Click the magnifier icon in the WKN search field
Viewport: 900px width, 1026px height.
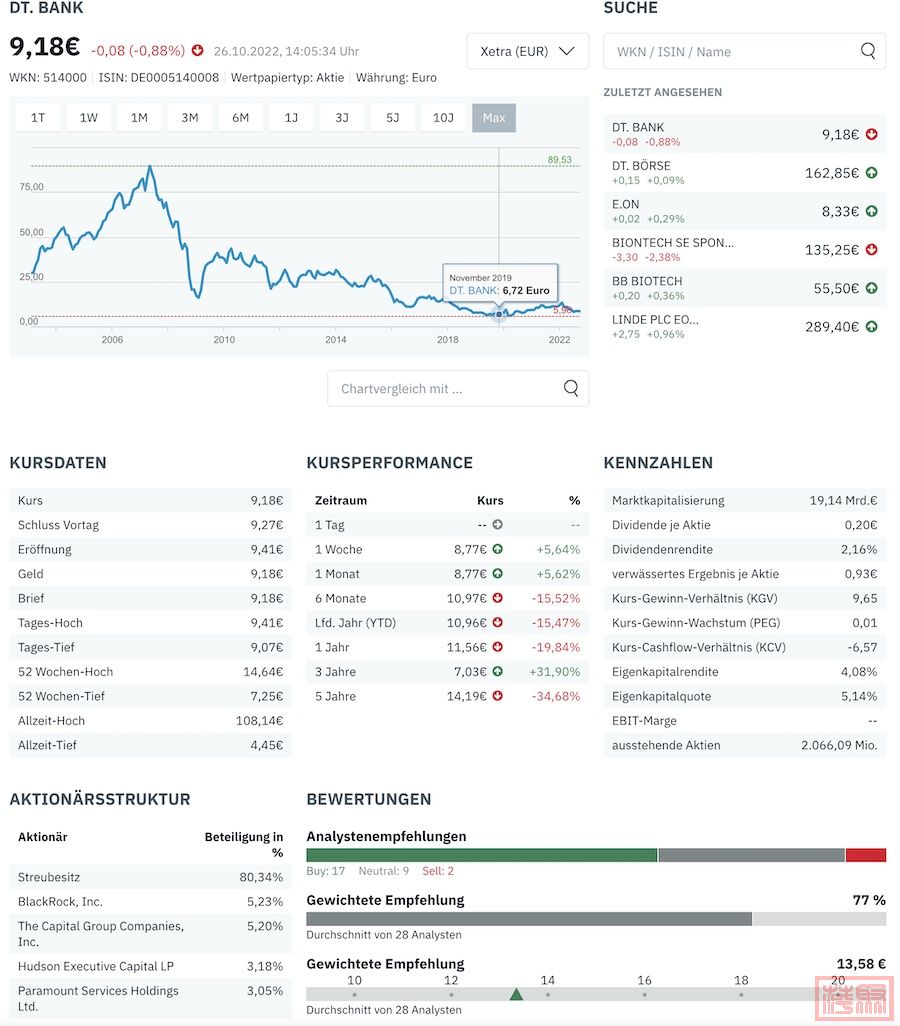[x=868, y=51]
